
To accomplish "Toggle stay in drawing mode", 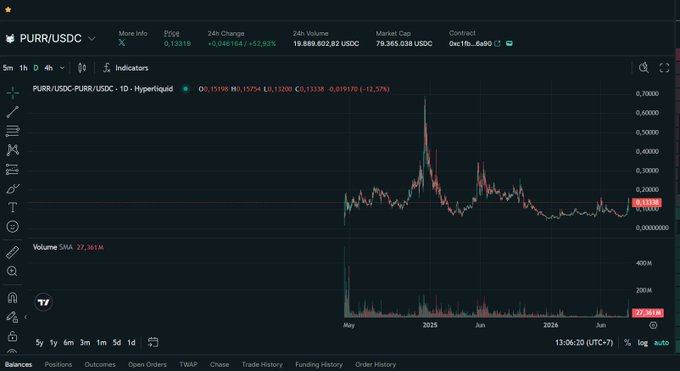I will (13, 317).
